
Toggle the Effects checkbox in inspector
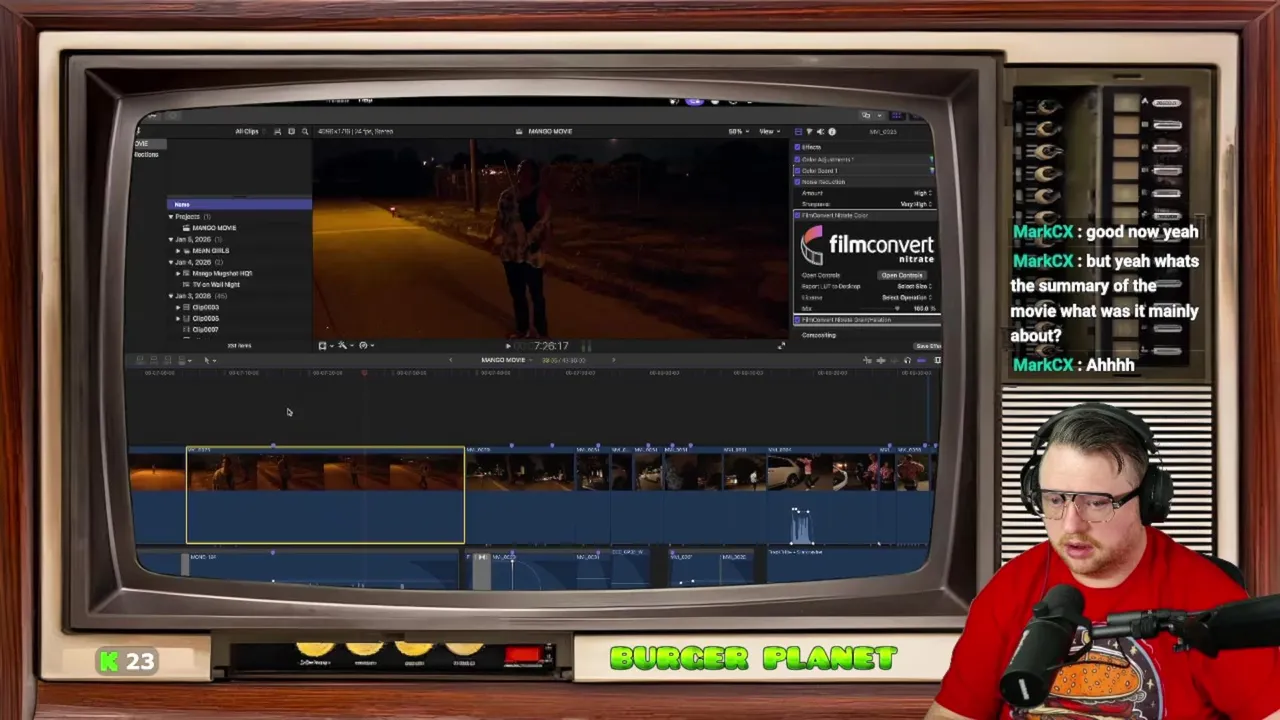[798, 147]
